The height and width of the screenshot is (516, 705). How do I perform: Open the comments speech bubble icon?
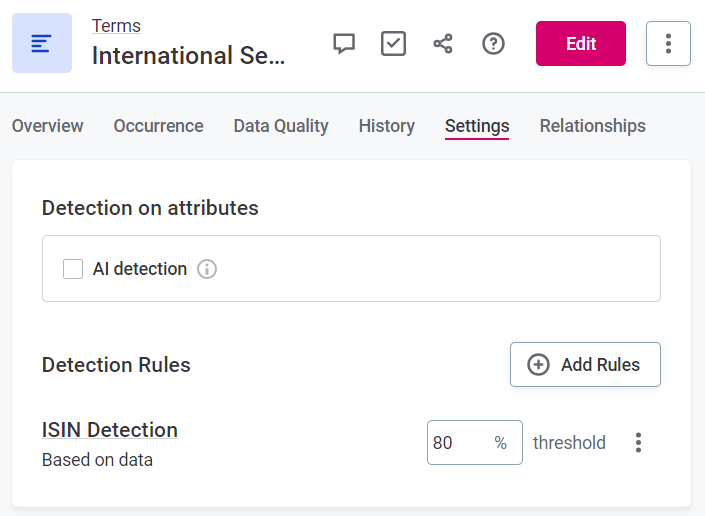[x=344, y=44]
